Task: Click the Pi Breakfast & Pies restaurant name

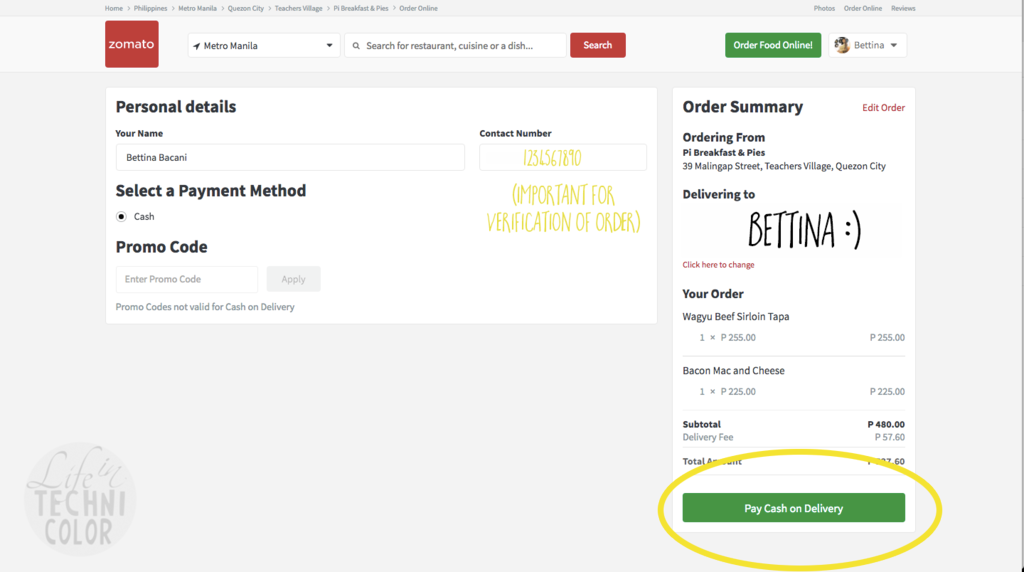Action: click(724, 153)
